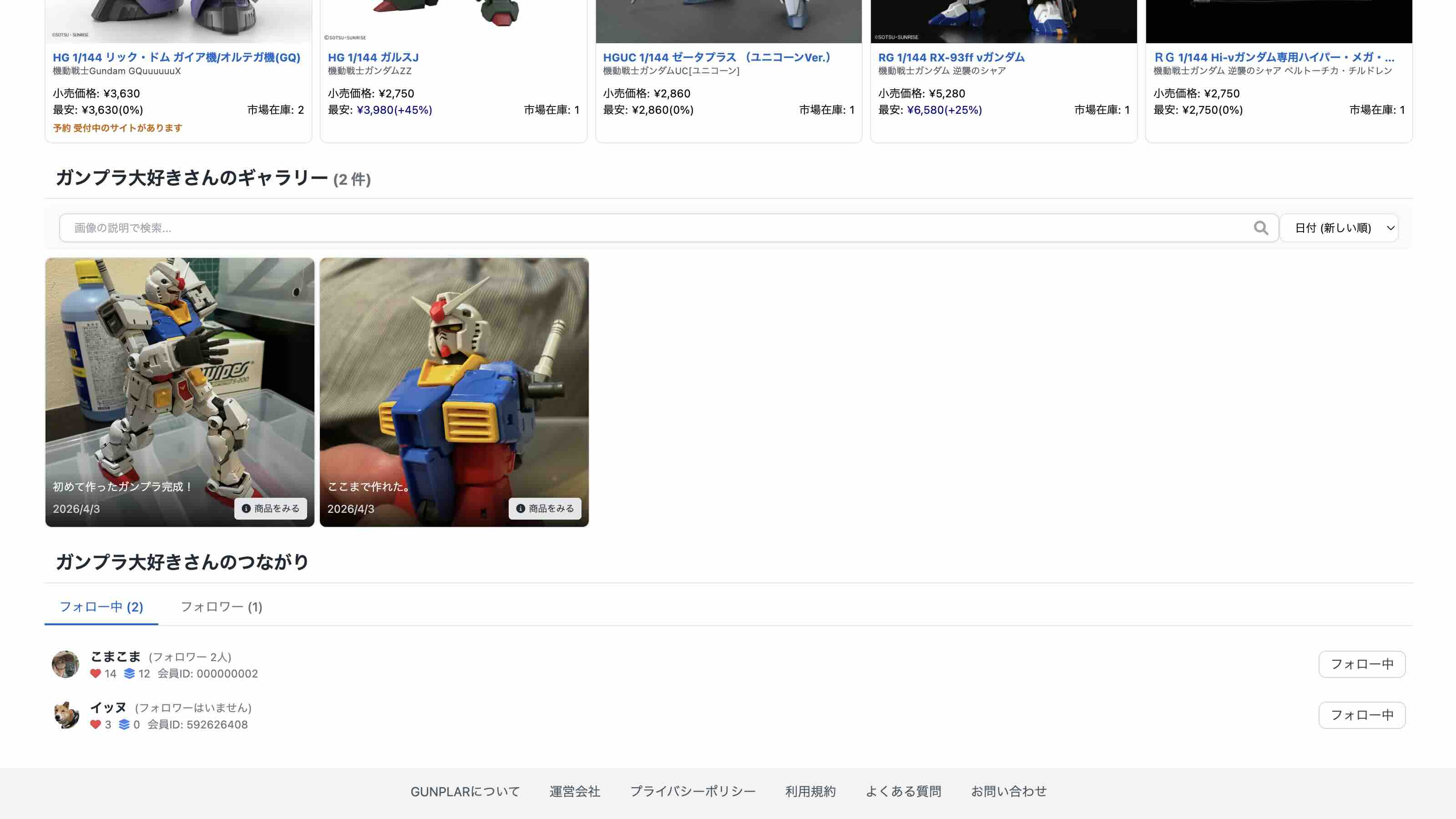Click the ¥3,980(+45%) lowest price

(x=394, y=110)
